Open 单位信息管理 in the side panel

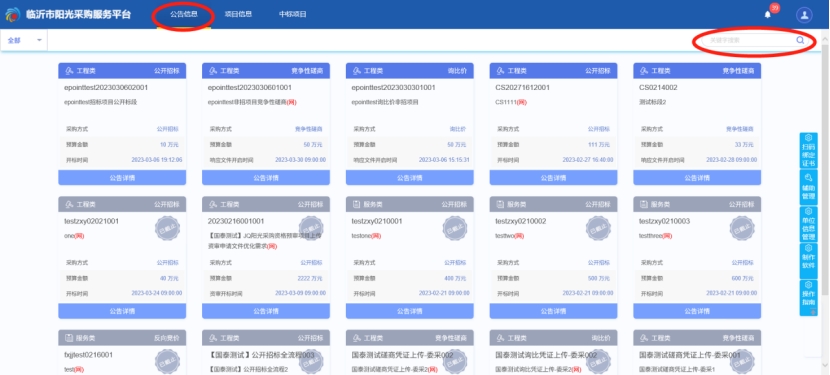pyautogui.click(x=808, y=224)
